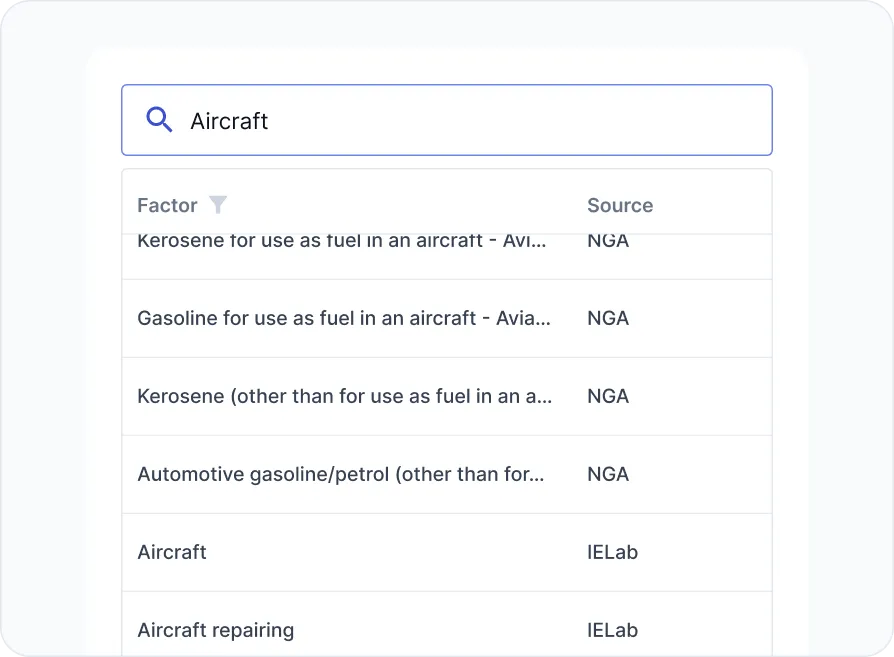Open the Kerosene aviation fuel factor entry
The image size is (894, 657).
click(x=340, y=240)
